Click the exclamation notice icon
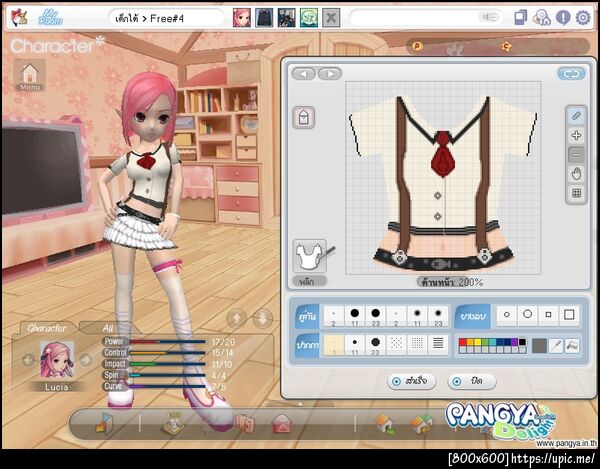Image resolution: width=600 pixels, height=469 pixels. coord(563,18)
